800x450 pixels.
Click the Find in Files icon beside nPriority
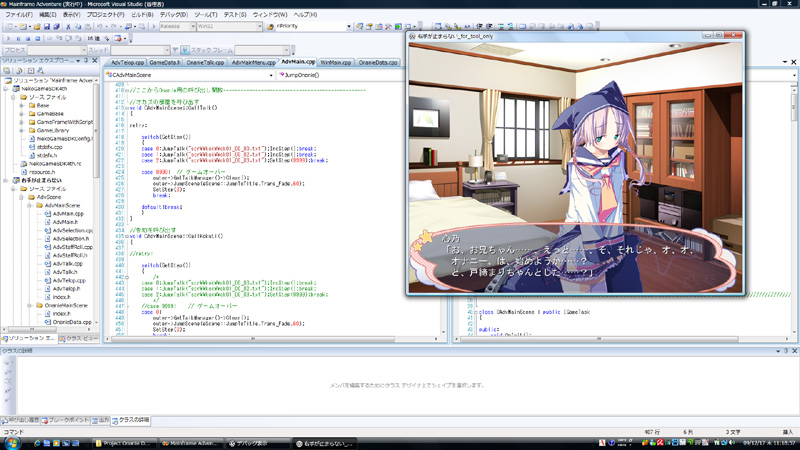coord(270,27)
